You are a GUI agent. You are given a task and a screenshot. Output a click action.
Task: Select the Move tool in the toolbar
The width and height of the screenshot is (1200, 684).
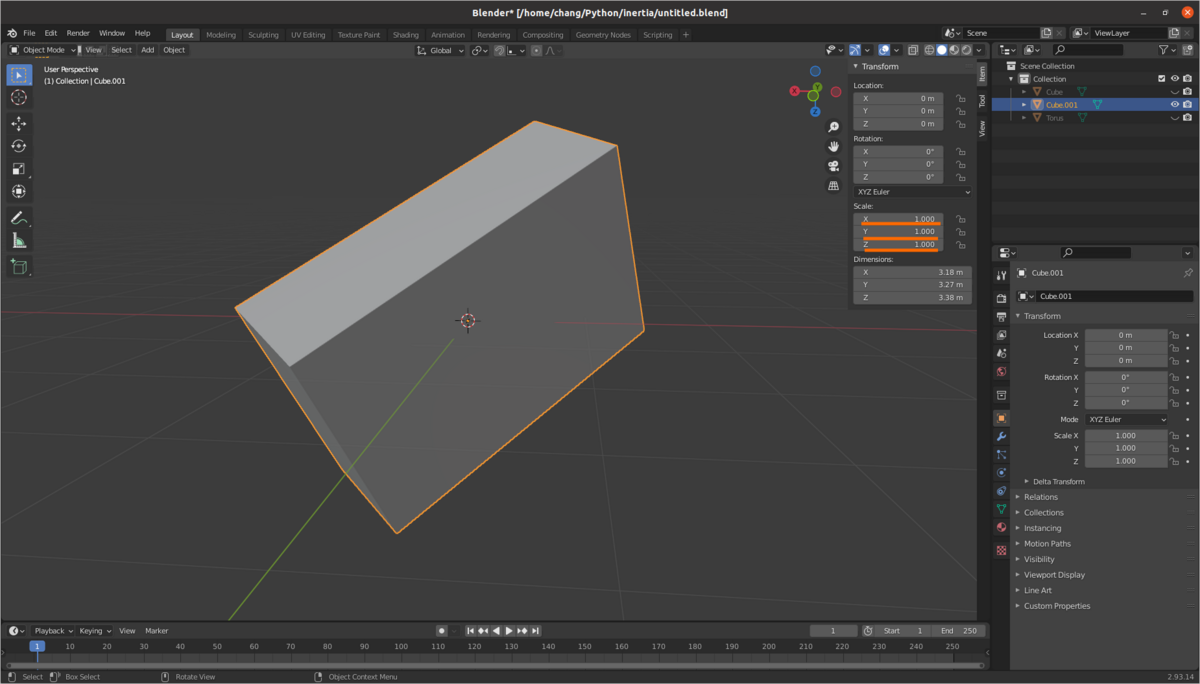point(19,123)
